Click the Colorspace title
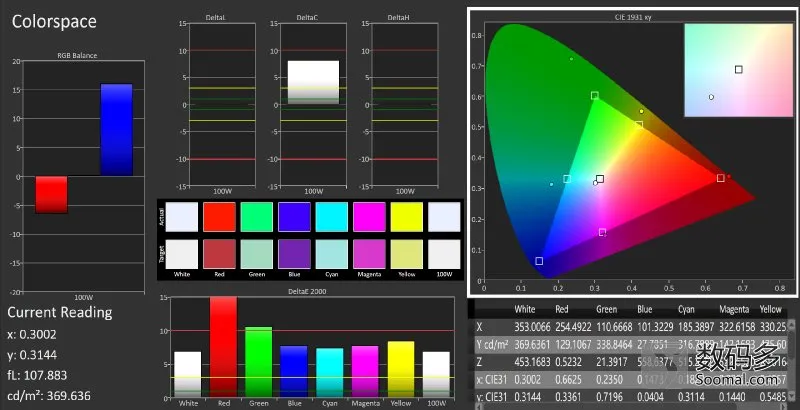800x410 pixels. point(54,21)
